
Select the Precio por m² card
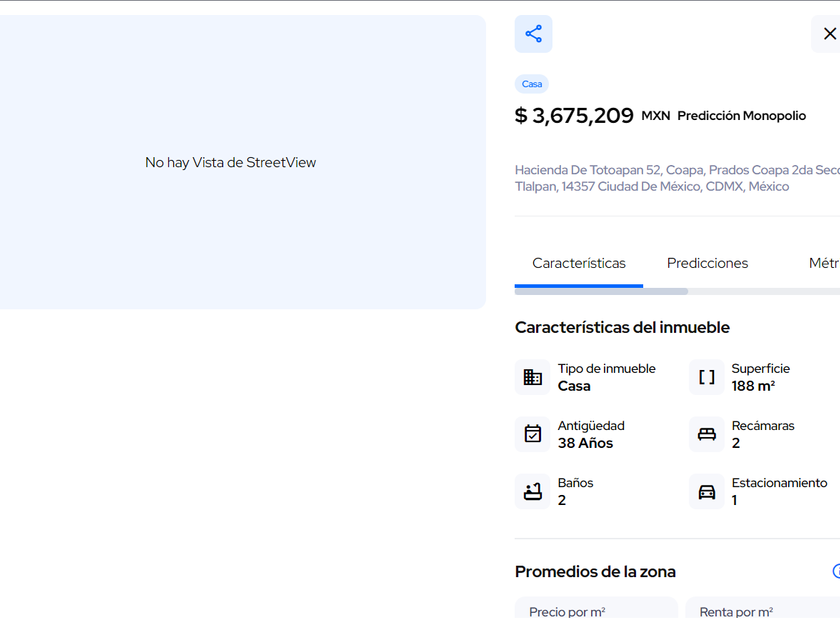pyautogui.click(x=596, y=611)
